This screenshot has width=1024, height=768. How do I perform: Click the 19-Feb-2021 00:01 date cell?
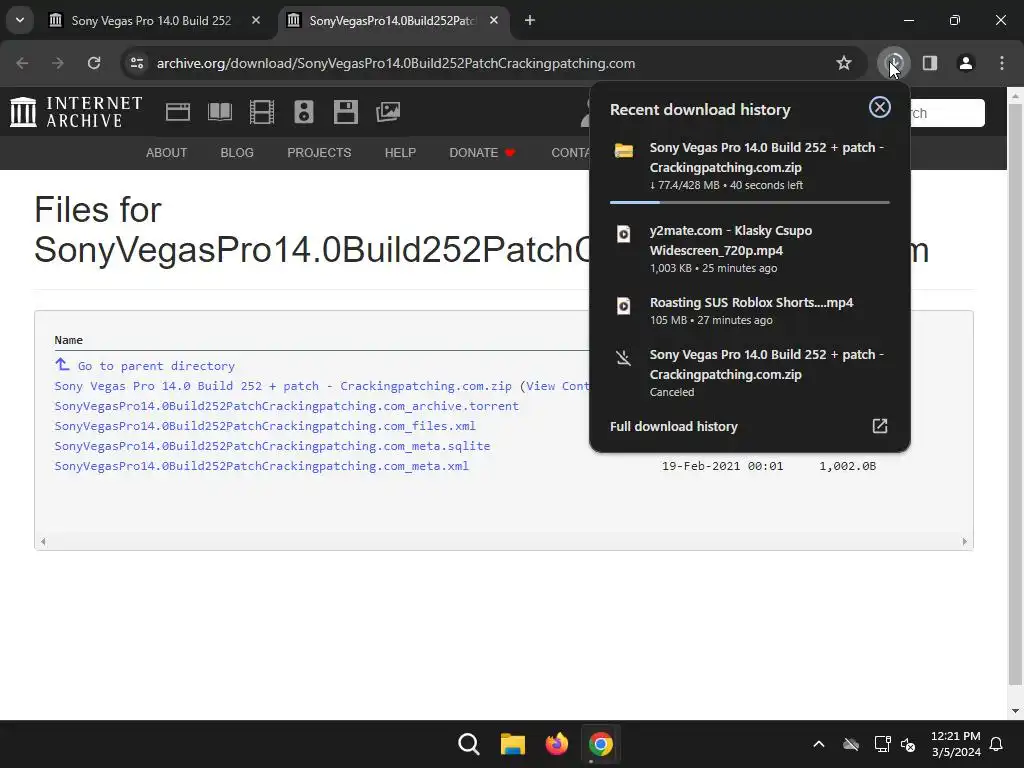[x=722, y=466]
